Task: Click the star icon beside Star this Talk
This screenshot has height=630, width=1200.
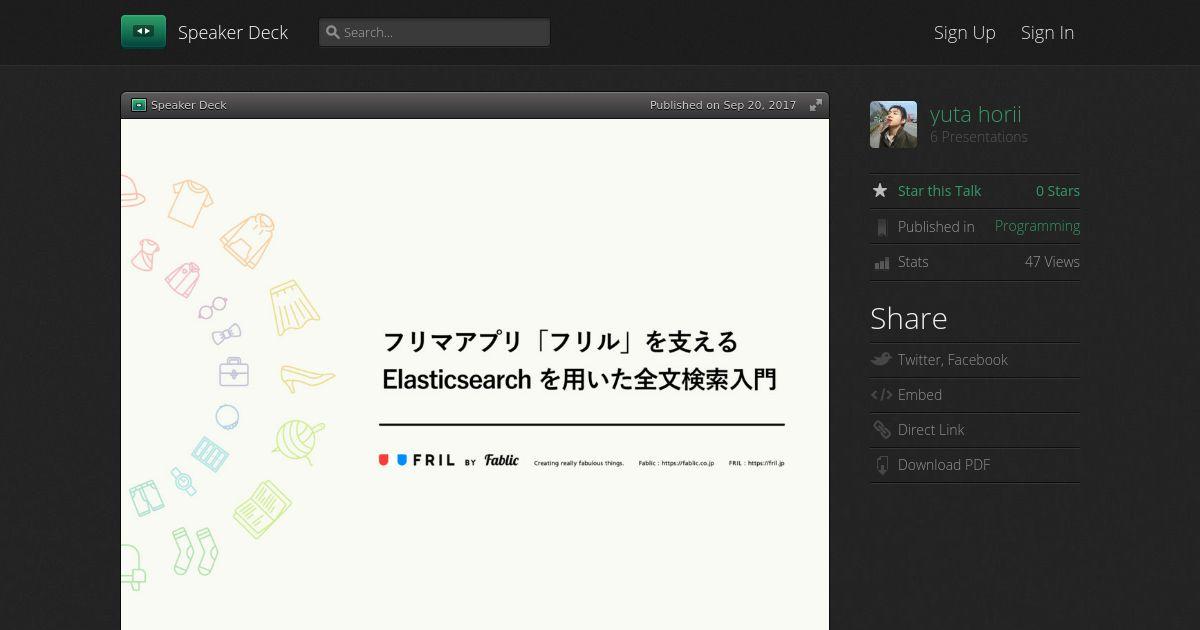Action: (880, 190)
